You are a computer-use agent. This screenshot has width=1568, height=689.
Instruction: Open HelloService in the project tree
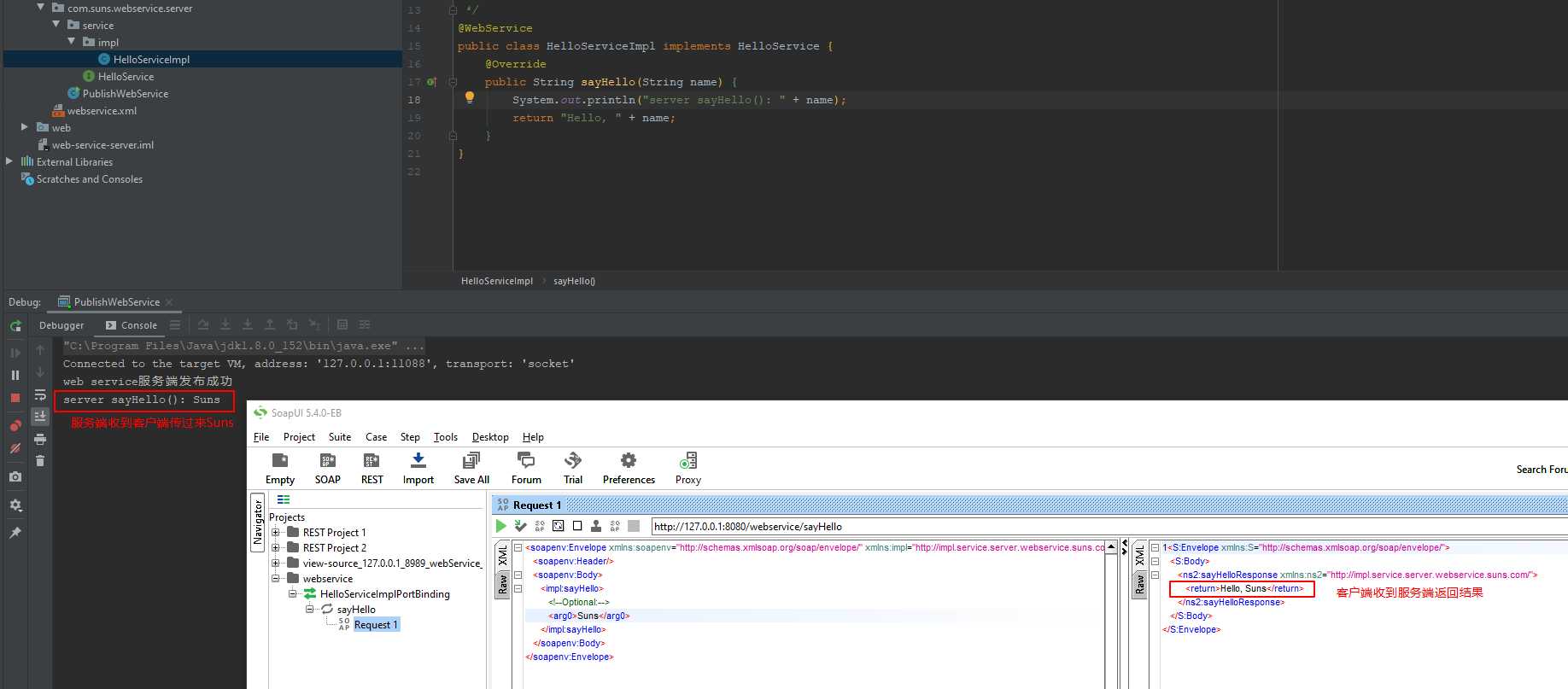click(126, 77)
